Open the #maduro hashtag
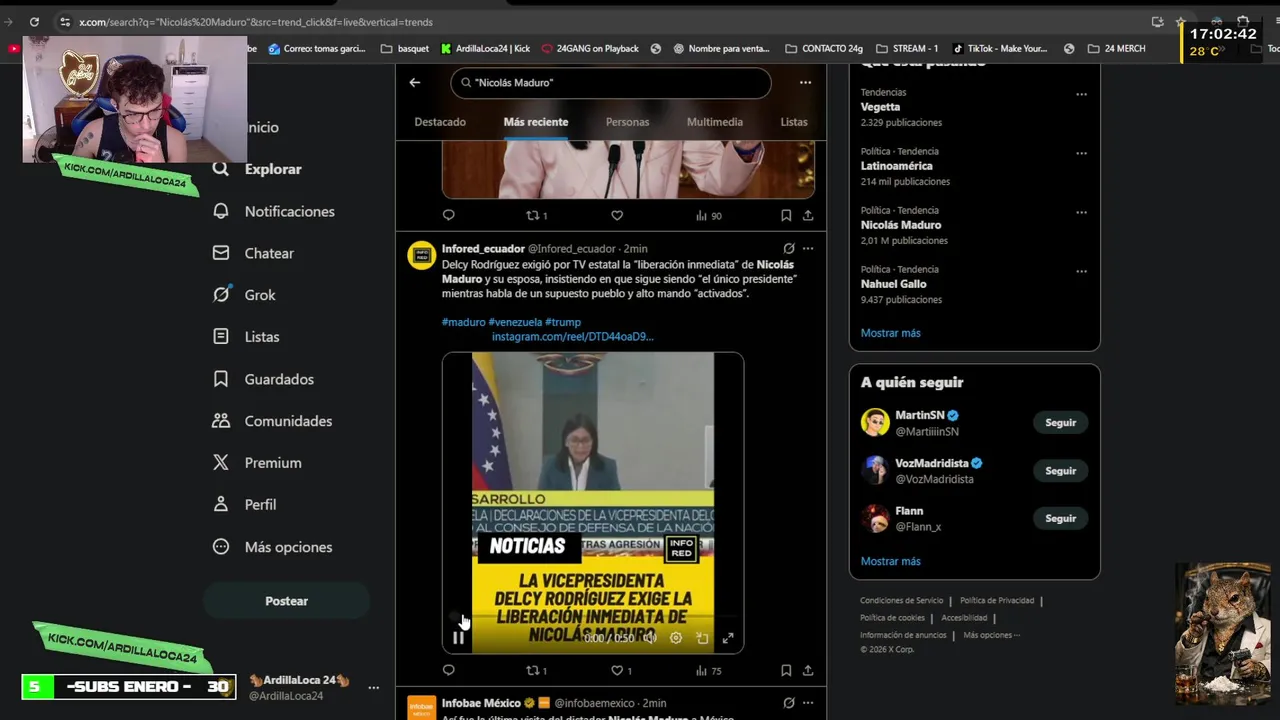Viewport: 1280px width, 720px height. tap(463, 322)
